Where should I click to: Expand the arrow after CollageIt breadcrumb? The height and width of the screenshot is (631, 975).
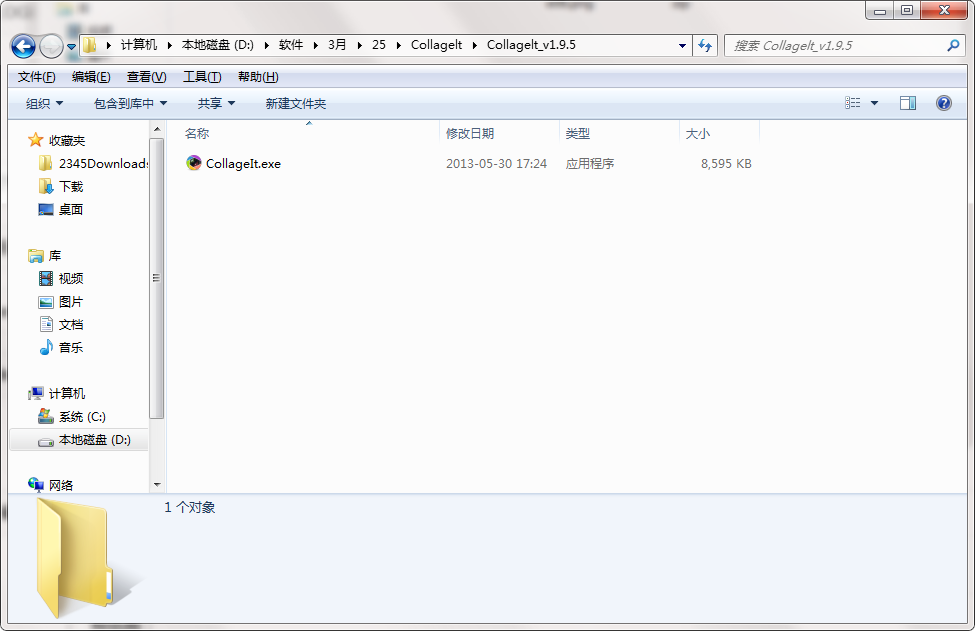point(475,45)
